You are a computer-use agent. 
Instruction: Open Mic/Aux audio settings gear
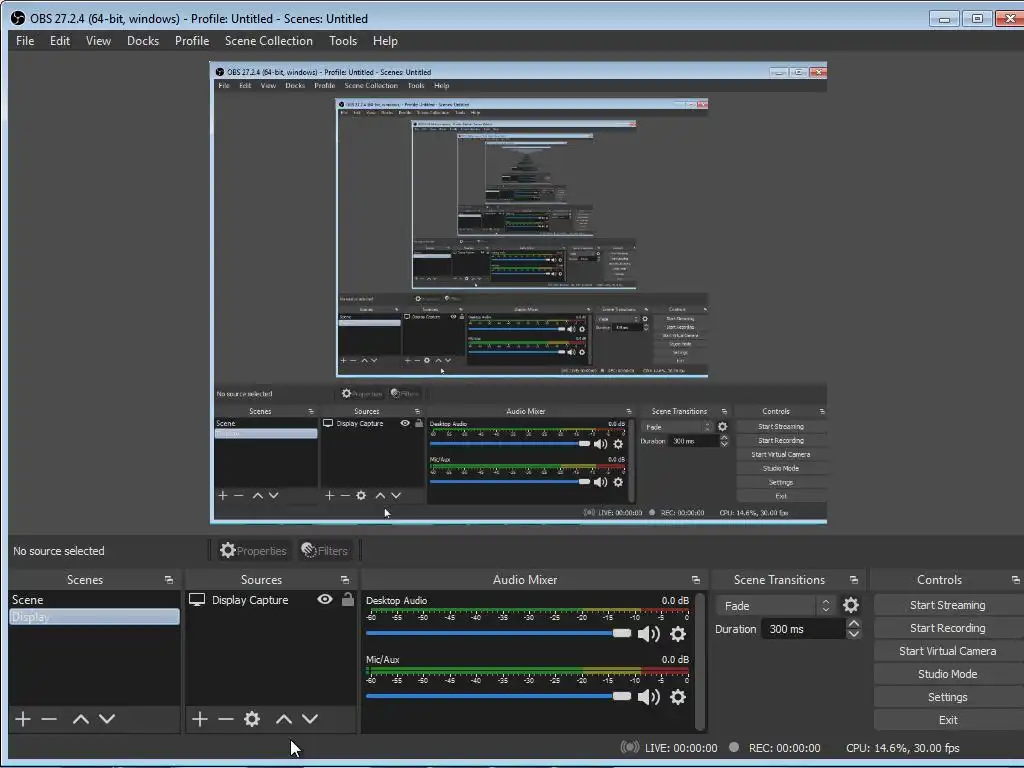coord(678,697)
